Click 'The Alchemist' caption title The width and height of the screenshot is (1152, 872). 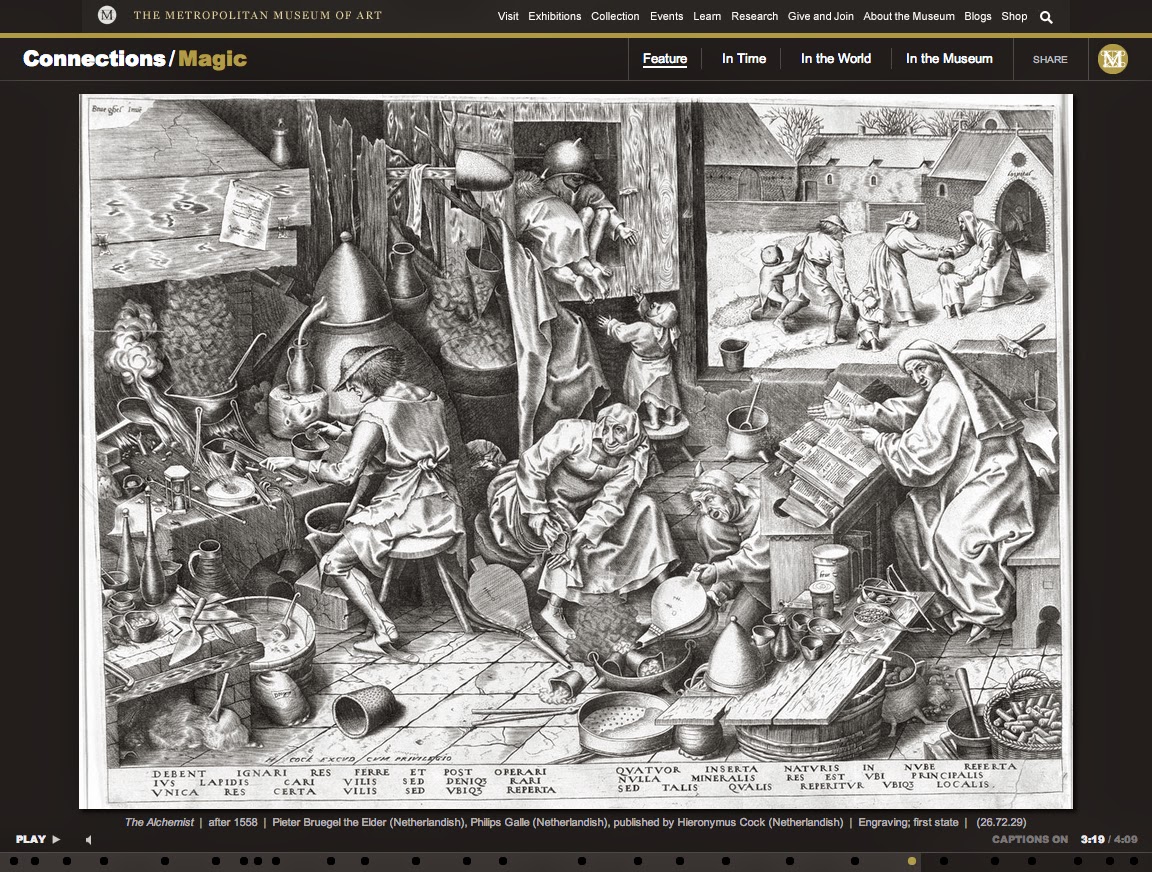click(x=159, y=822)
